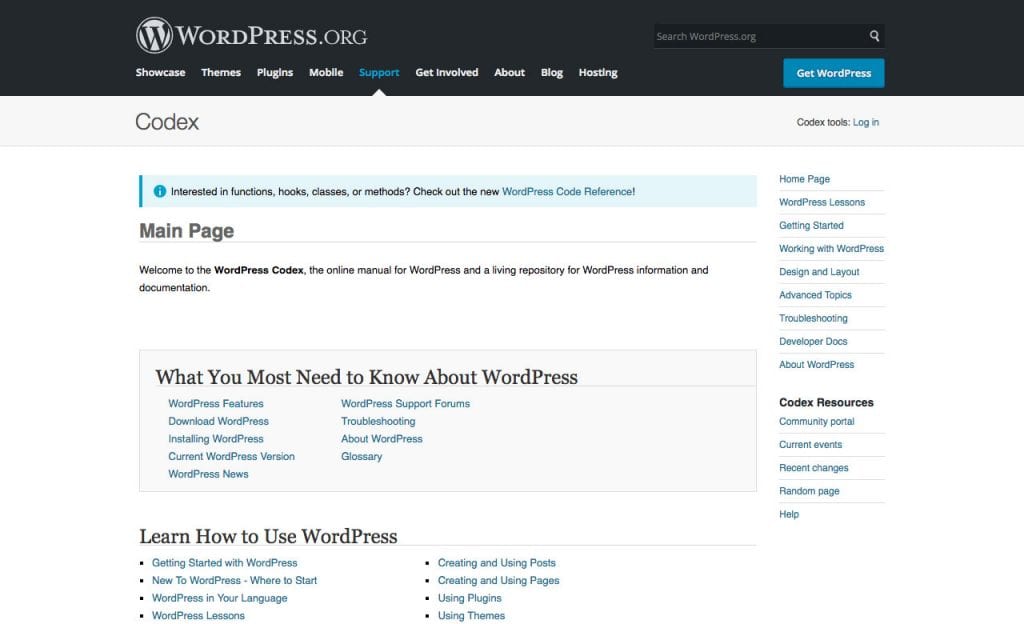Click the blue info icon in notice
Screen dimensions: 1024x624
(159, 191)
